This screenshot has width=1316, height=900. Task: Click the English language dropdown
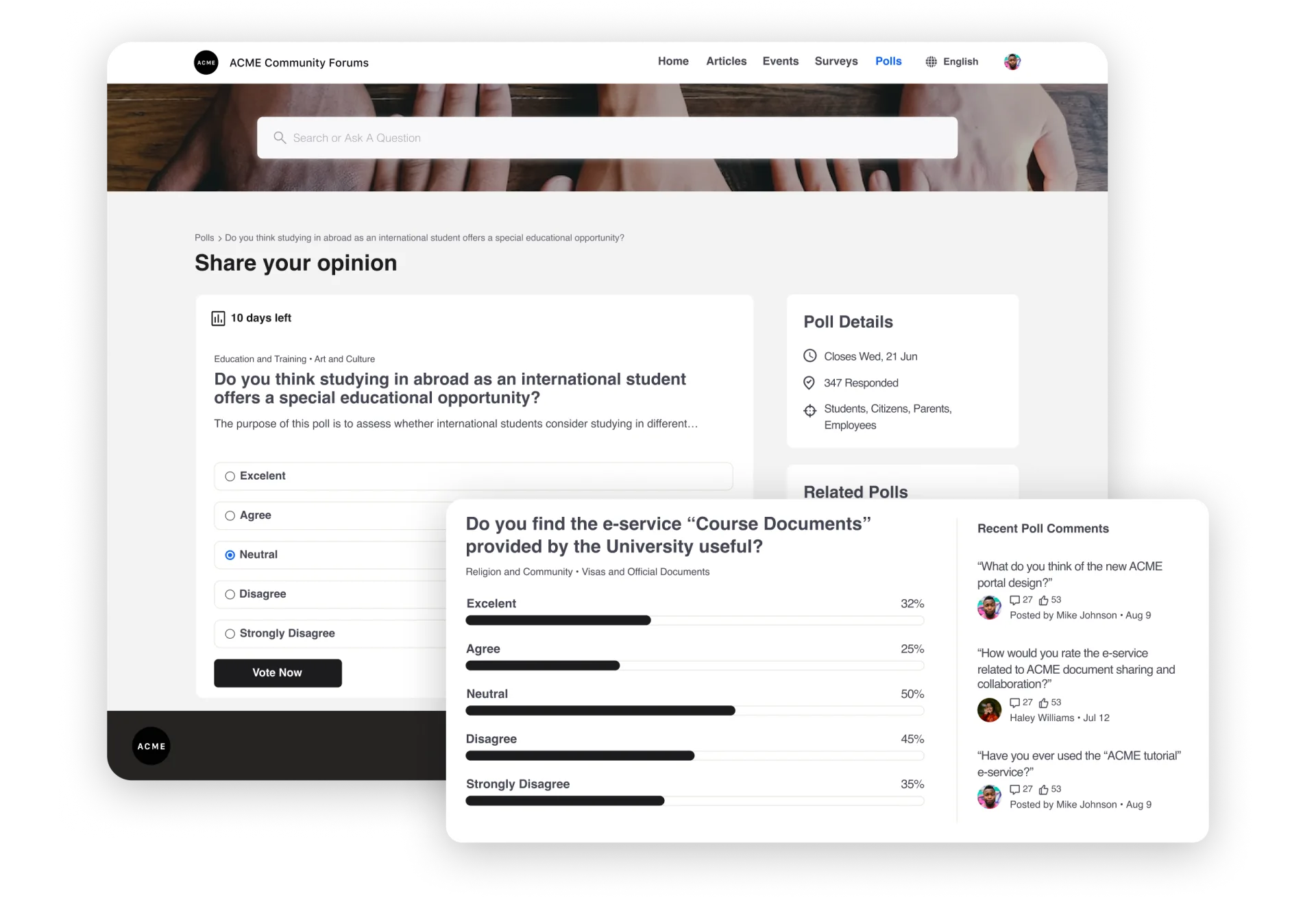[952, 62]
